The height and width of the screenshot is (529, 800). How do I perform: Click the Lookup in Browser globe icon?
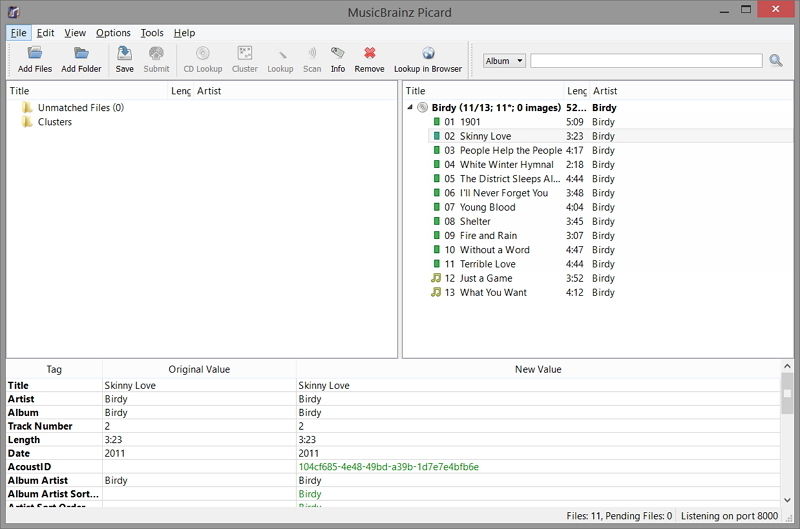point(428,53)
